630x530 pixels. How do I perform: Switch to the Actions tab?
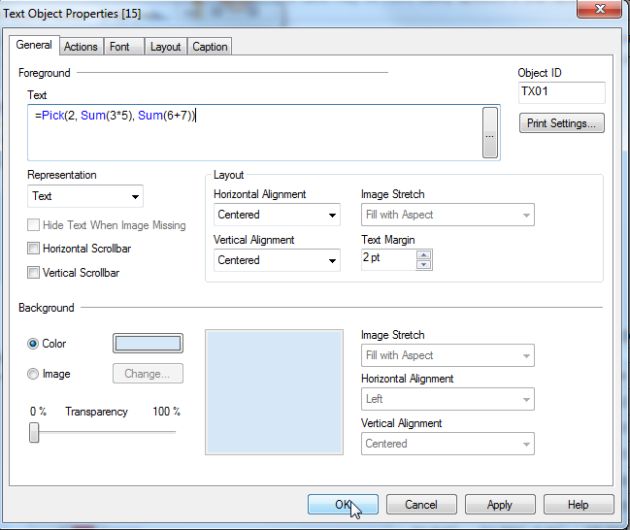[81, 47]
